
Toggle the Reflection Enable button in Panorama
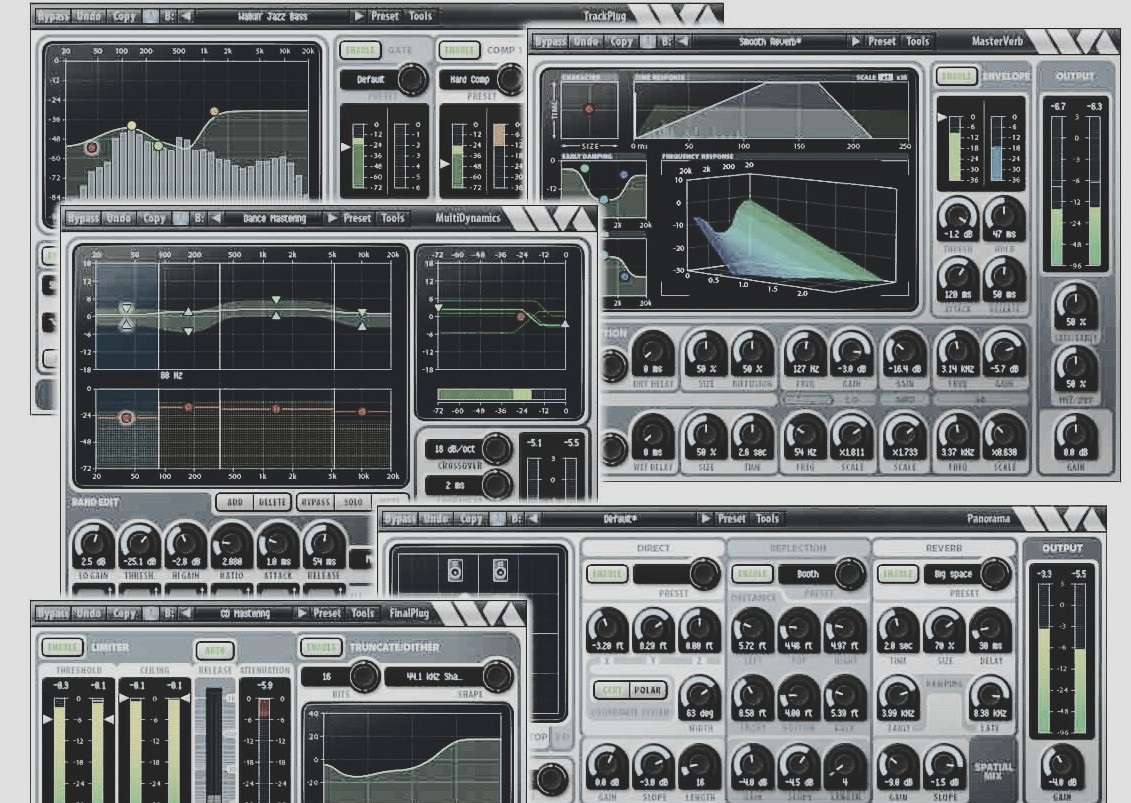(x=752, y=574)
